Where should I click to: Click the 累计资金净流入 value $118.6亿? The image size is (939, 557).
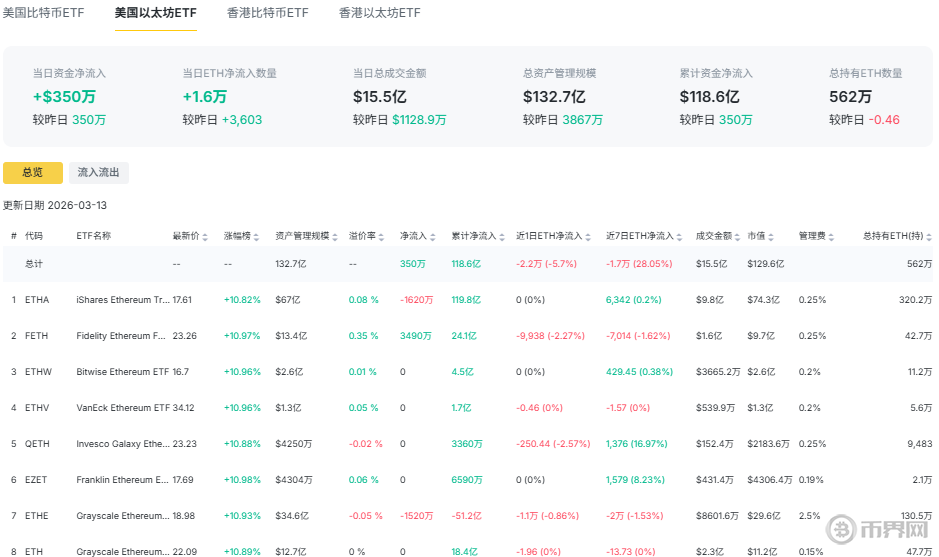(x=710, y=96)
